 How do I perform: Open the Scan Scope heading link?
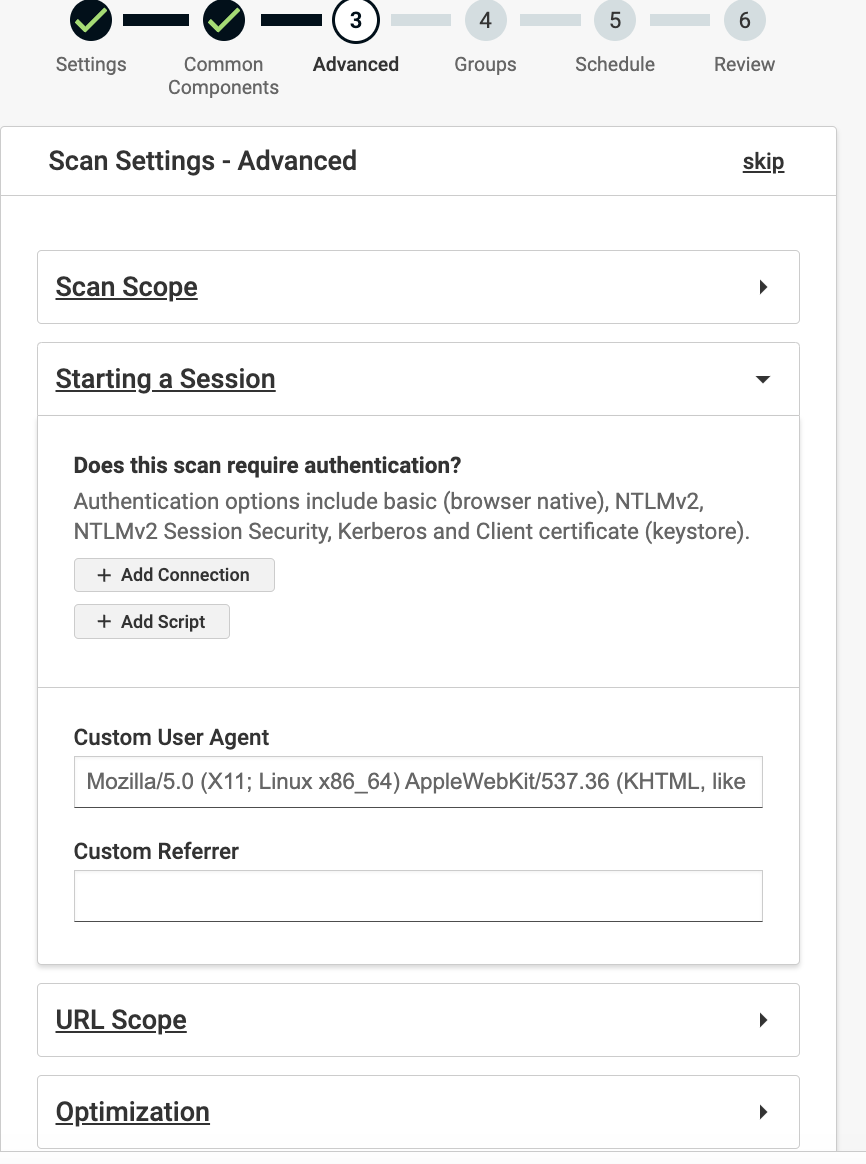tap(127, 287)
